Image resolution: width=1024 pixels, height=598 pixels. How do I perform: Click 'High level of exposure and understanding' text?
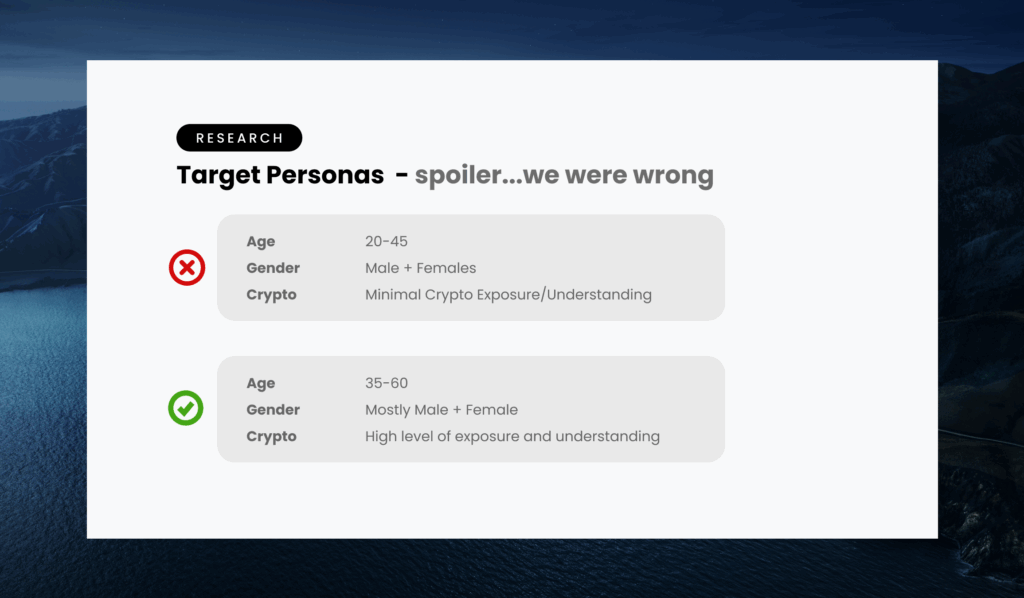point(513,437)
